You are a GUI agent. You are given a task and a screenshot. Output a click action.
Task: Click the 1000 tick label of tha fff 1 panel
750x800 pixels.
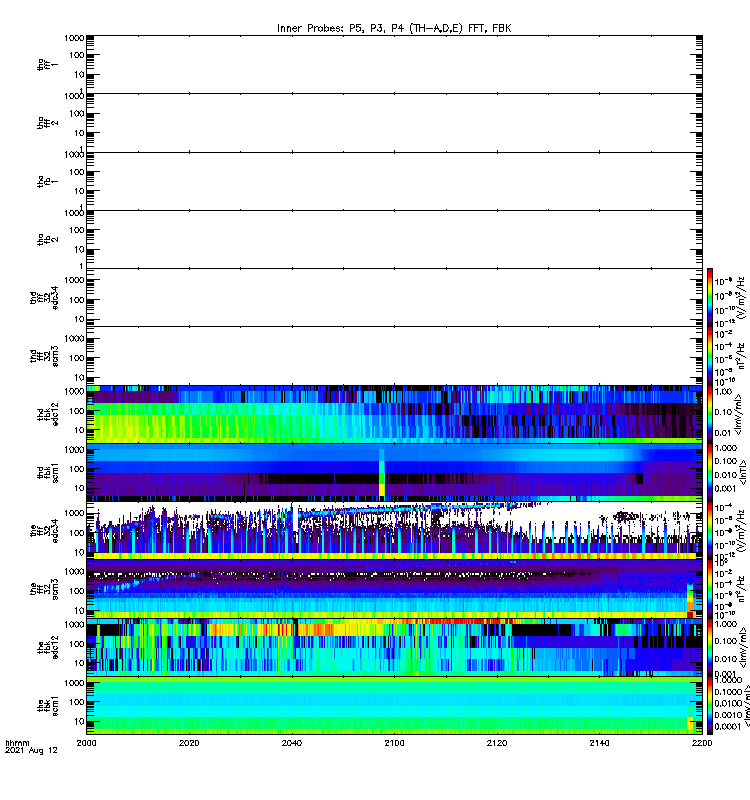pyautogui.click(x=74, y=38)
